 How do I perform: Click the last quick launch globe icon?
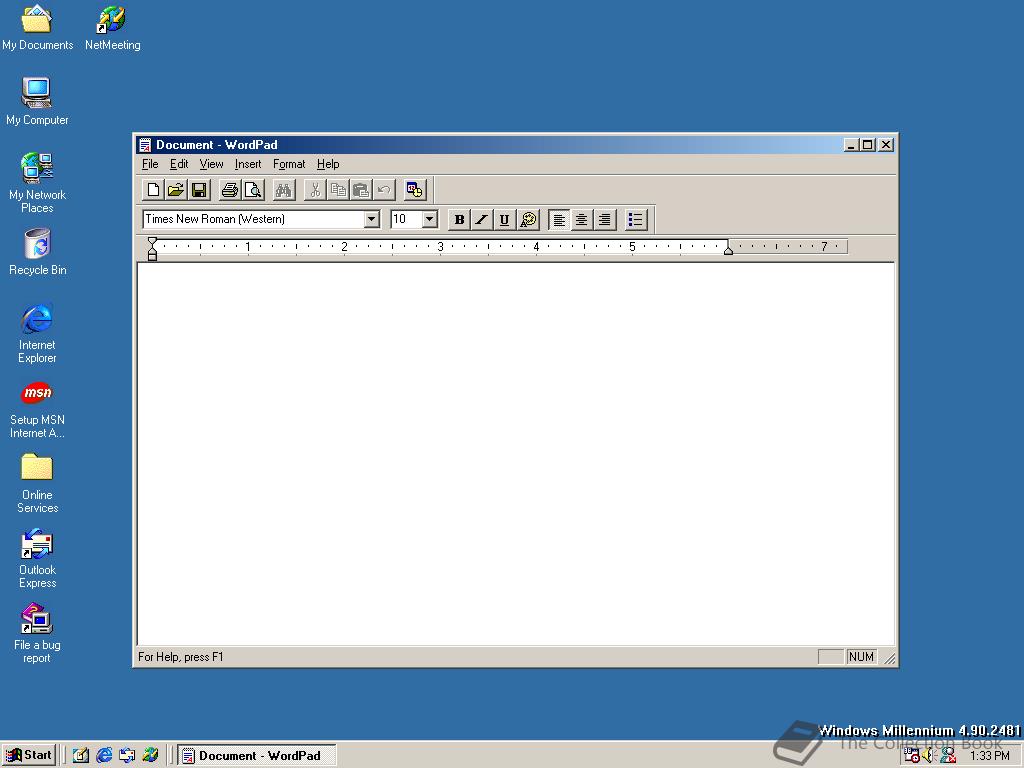[150, 756]
